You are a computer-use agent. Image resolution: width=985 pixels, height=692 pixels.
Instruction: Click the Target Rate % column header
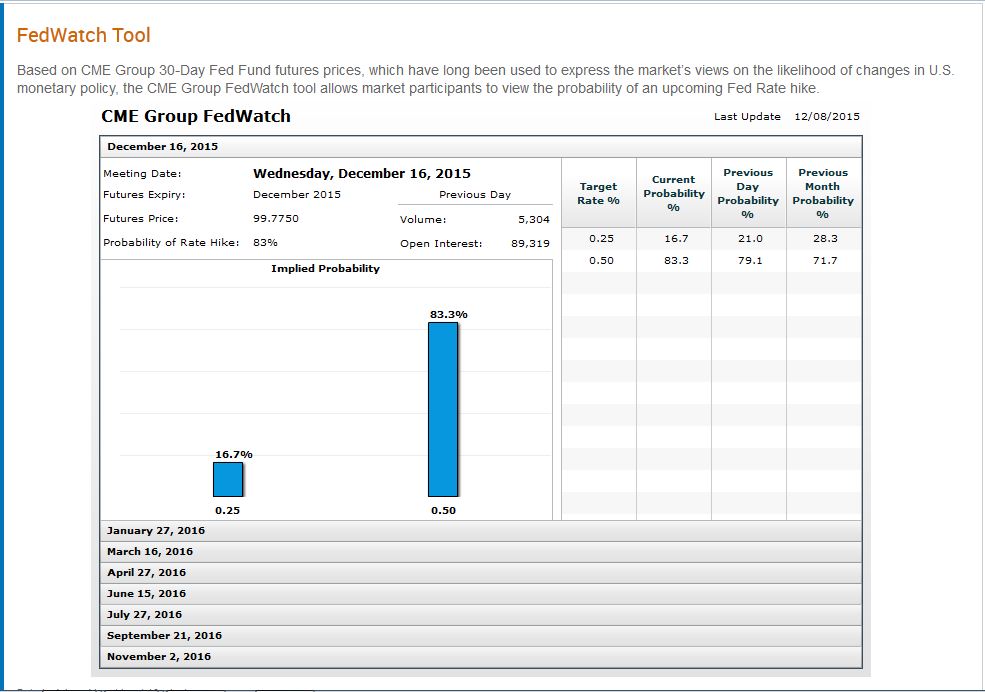click(599, 193)
